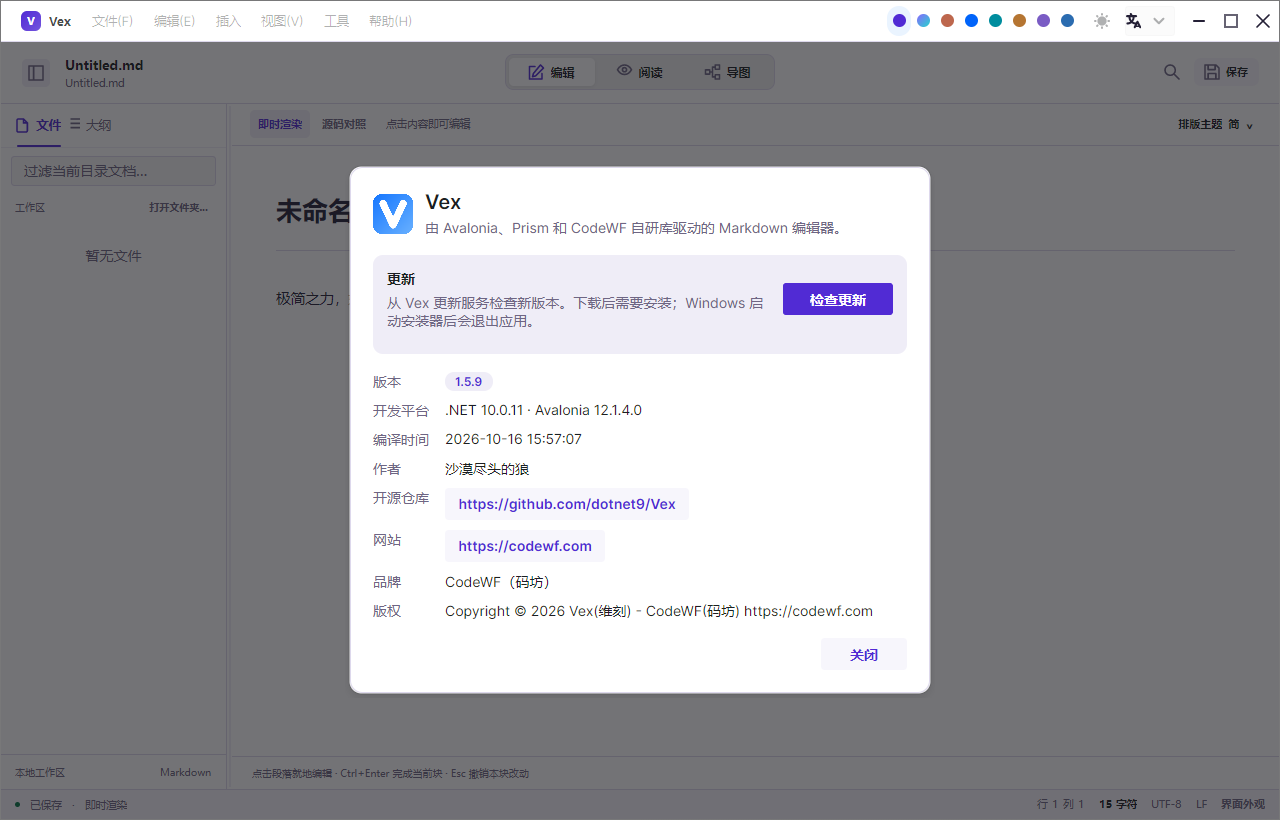
Task: Click the filter documents input field
Action: tap(113, 171)
